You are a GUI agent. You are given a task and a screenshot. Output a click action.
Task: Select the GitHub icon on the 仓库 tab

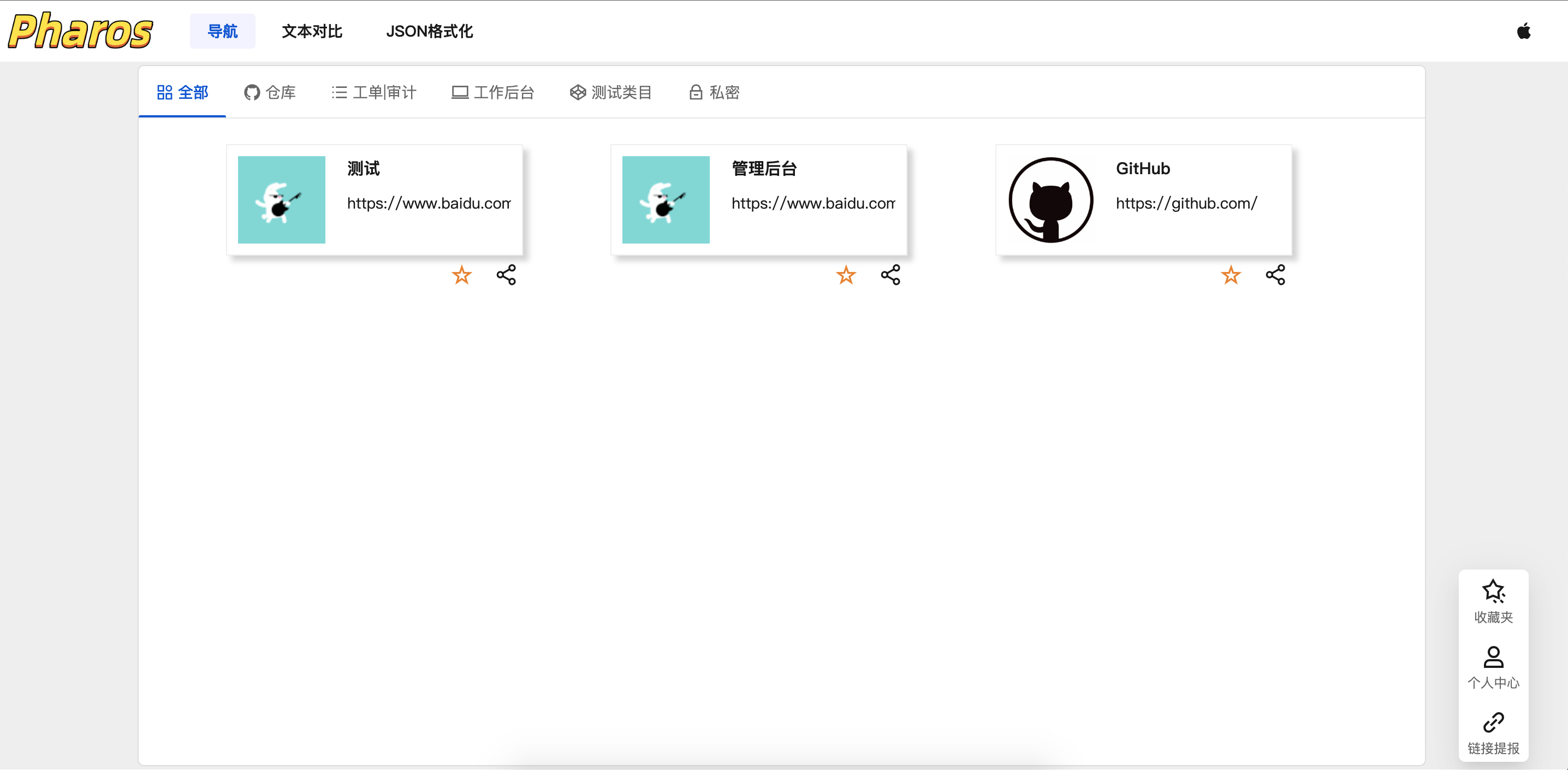[253, 92]
